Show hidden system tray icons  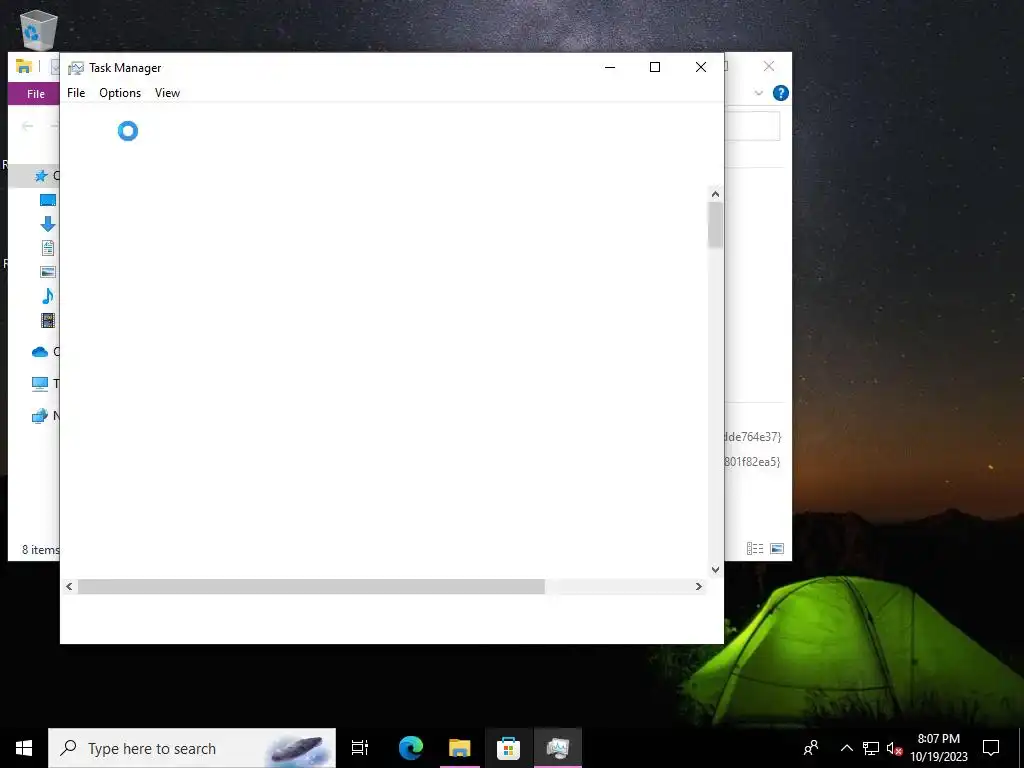846,748
